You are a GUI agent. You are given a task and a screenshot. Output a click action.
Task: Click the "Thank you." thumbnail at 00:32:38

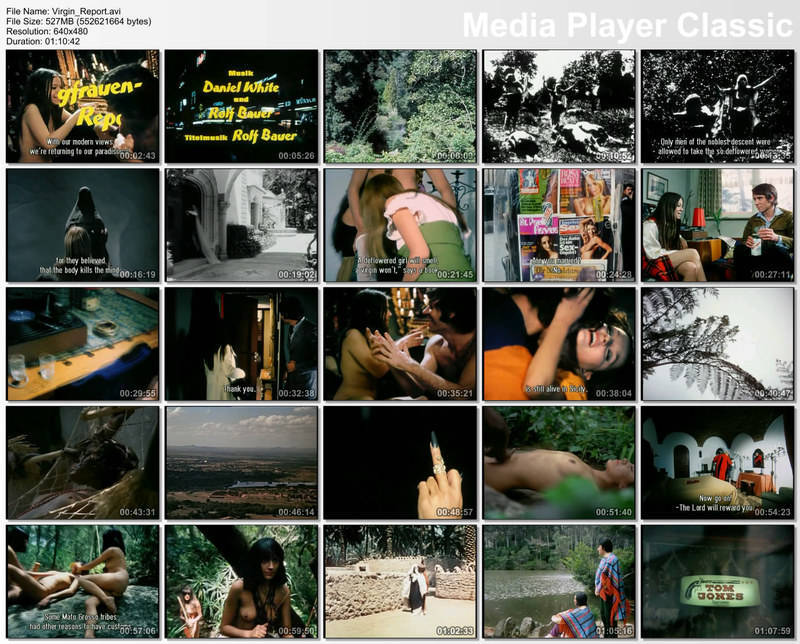click(241, 344)
